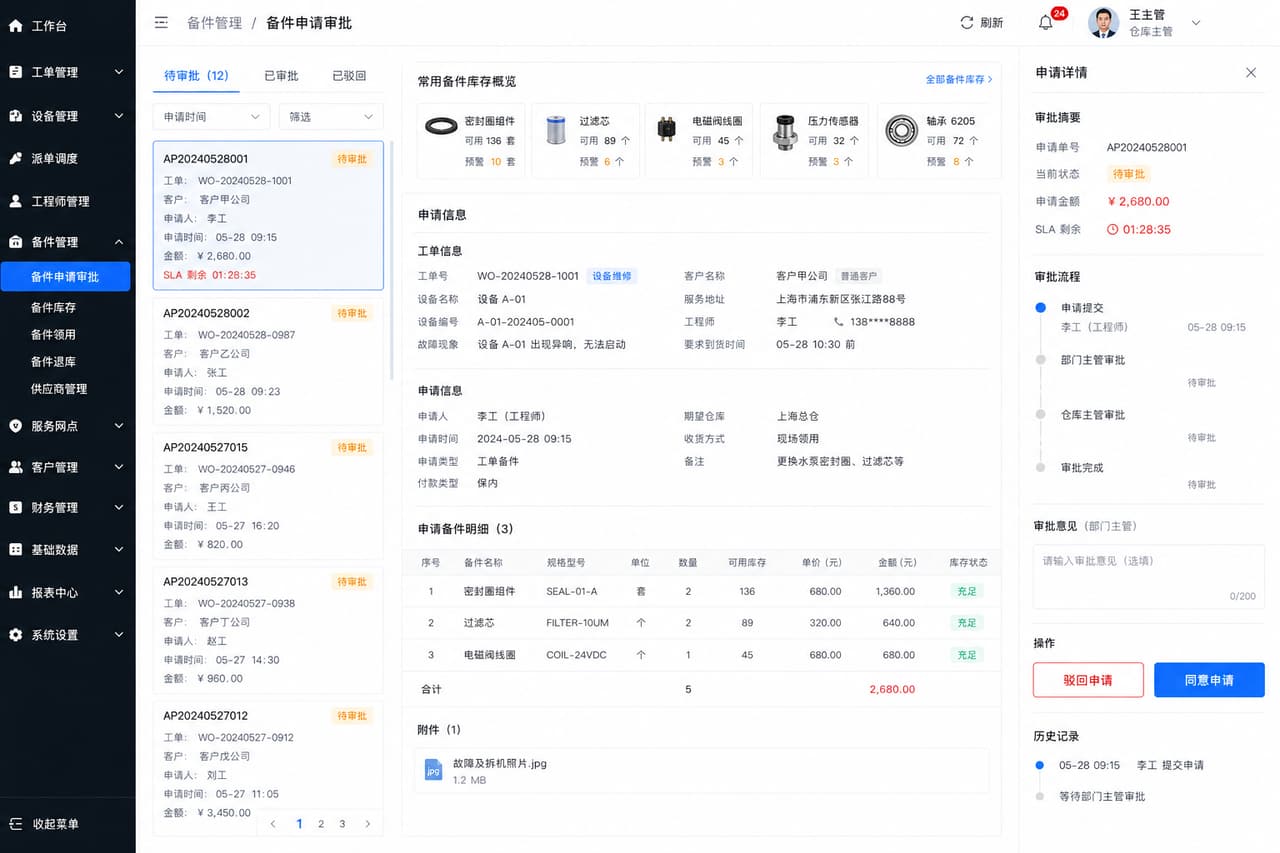Viewport: 1280px width, 853px height.
Task: Close the 申请详情 panel
Action: coord(1251,72)
